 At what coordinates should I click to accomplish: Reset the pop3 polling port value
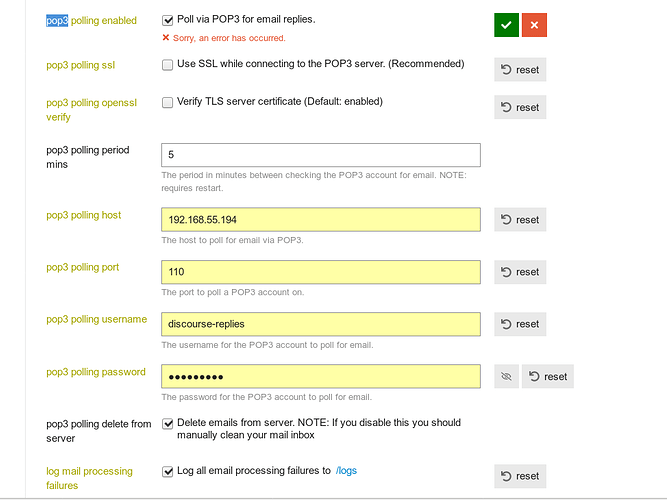pos(520,272)
